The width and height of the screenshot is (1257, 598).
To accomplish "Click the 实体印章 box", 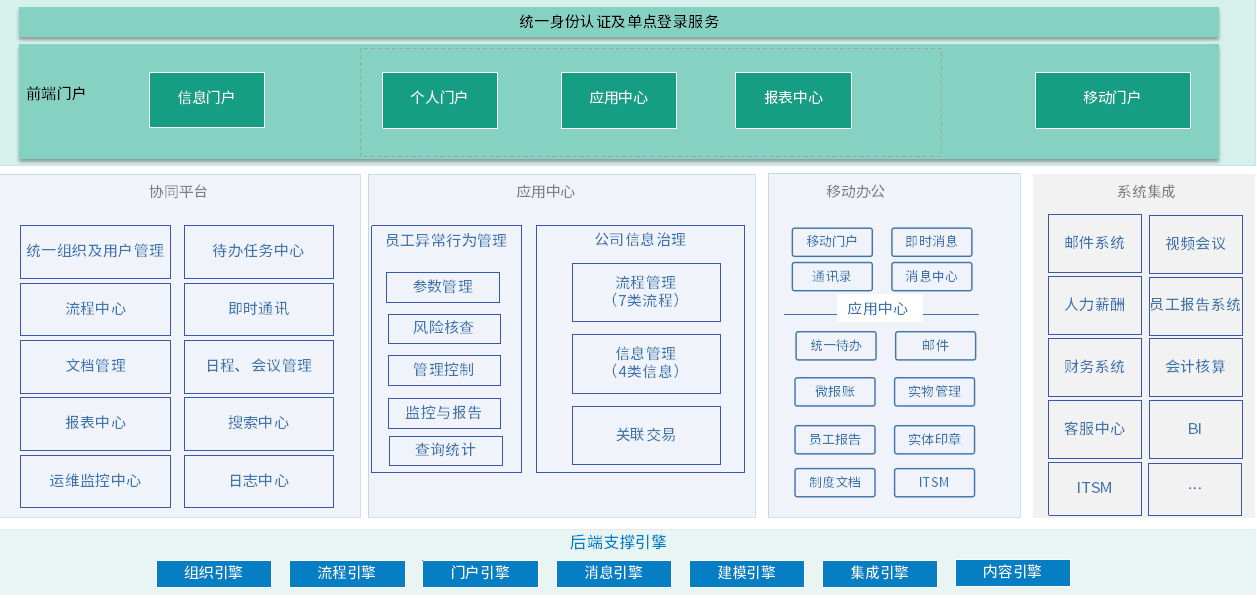I will coord(934,440).
